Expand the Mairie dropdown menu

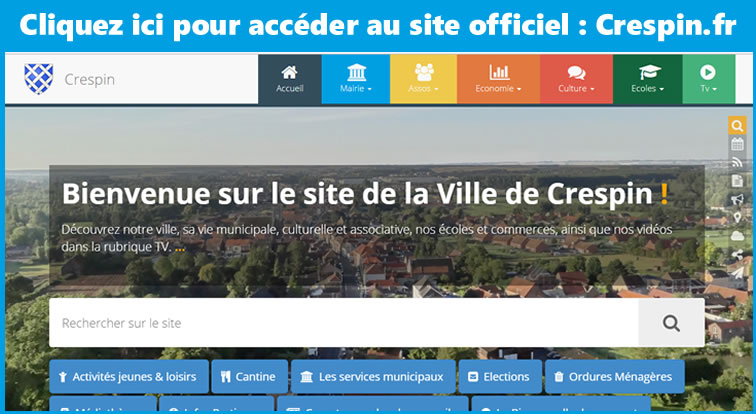[x=356, y=79]
